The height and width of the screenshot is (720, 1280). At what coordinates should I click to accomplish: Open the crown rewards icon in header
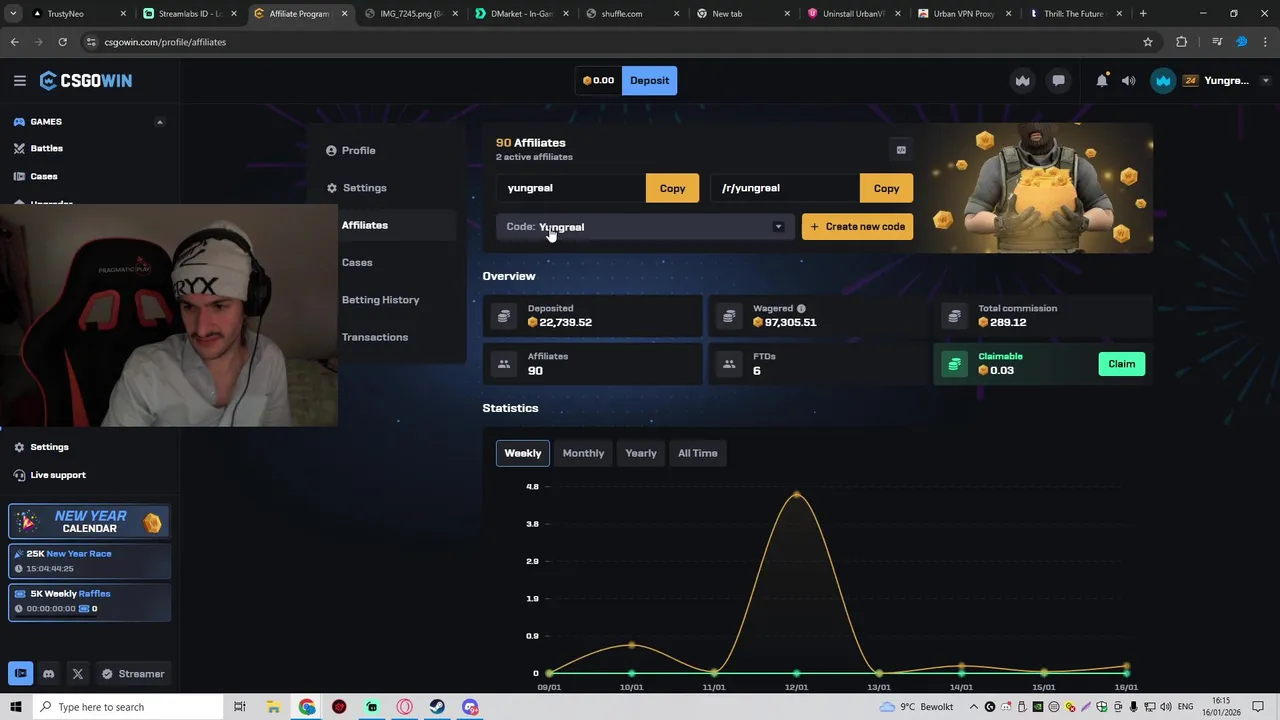[1022, 81]
